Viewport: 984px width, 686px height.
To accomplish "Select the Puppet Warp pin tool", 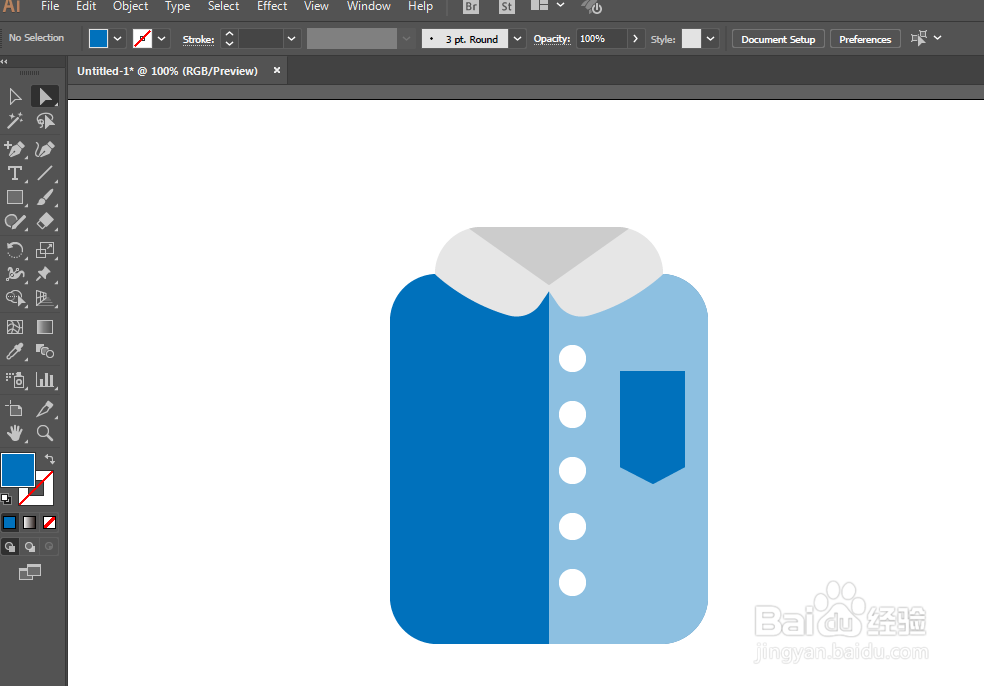I will 45,274.
